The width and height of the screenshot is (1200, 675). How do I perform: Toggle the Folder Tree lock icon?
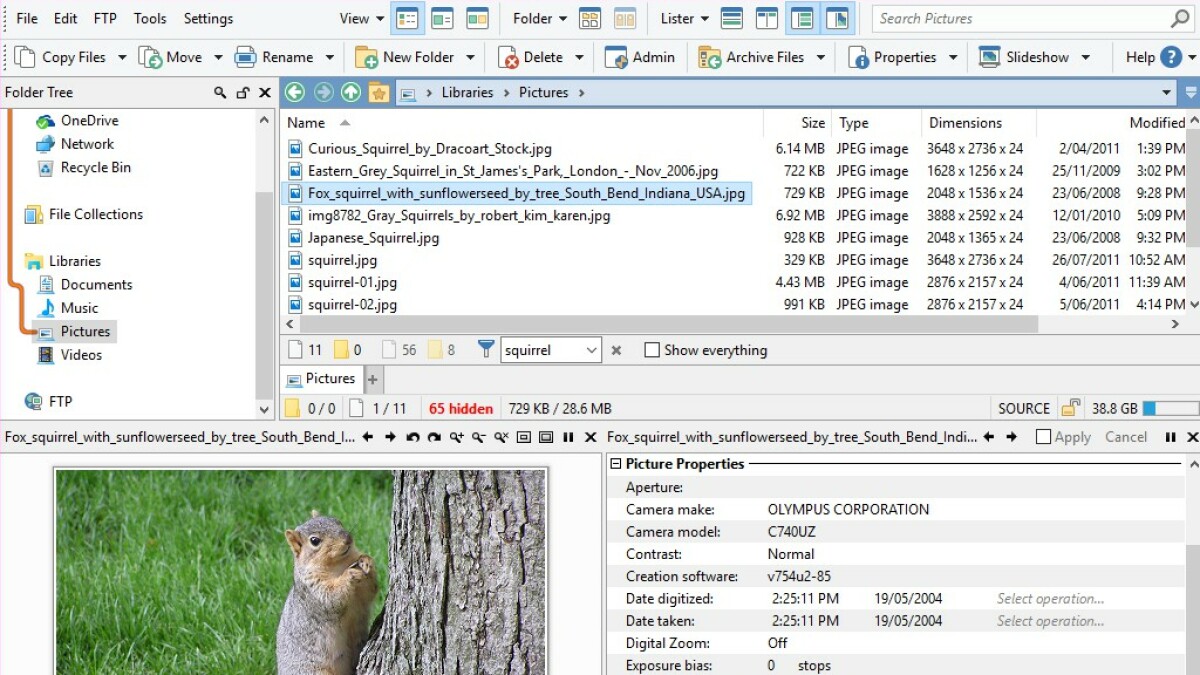[243, 93]
